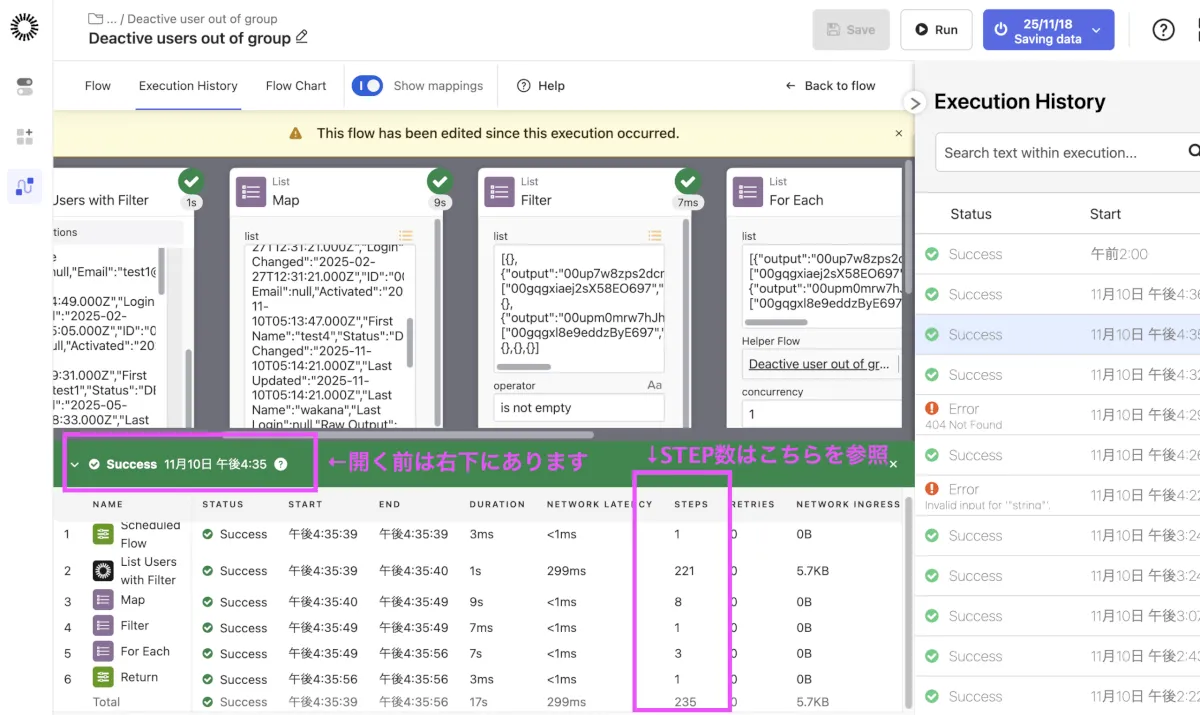The height and width of the screenshot is (715, 1200).
Task: Open the help question mark icon top right
Action: (1163, 30)
